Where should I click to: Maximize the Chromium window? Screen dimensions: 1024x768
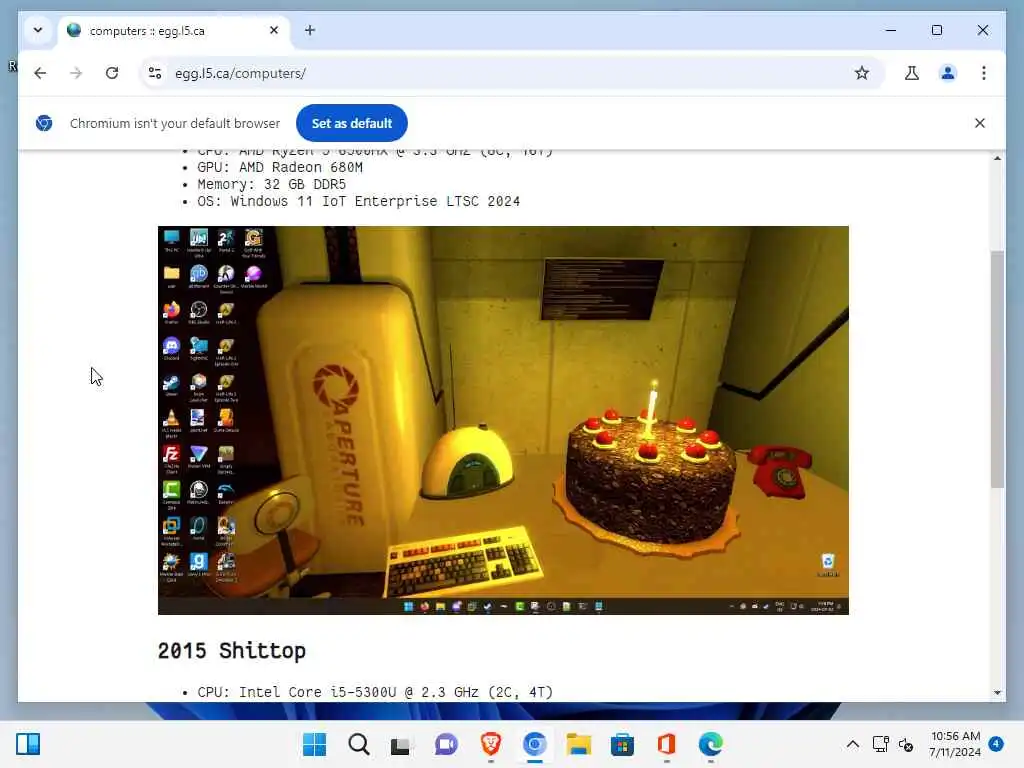point(936,30)
